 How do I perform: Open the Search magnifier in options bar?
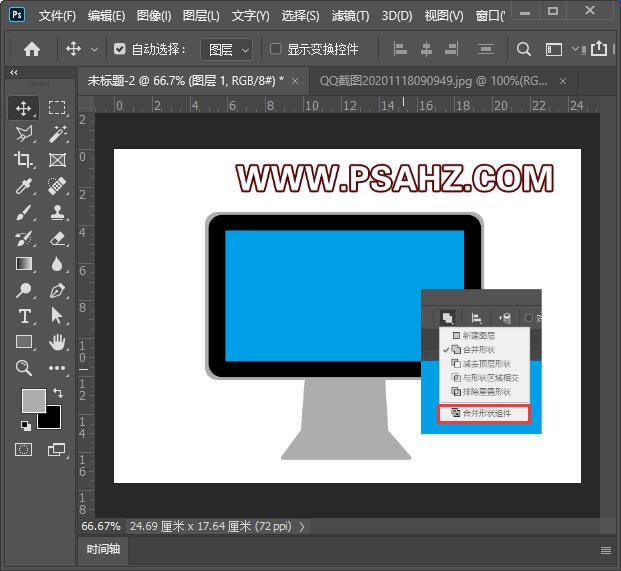pos(524,49)
